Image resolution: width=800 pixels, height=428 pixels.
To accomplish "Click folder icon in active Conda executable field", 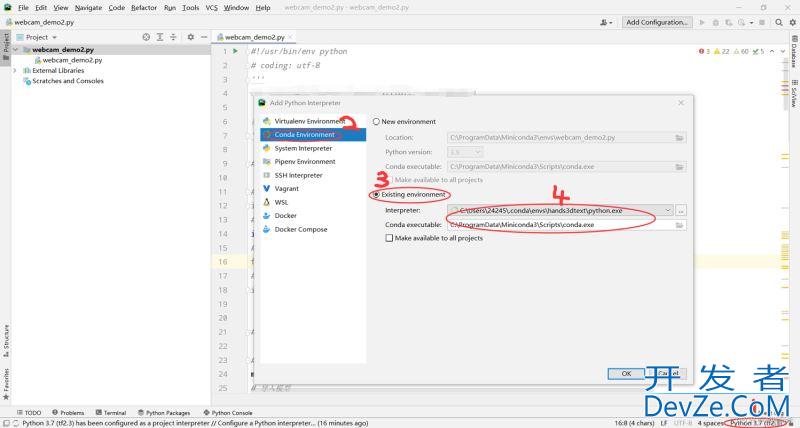I will (x=680, y=225).
